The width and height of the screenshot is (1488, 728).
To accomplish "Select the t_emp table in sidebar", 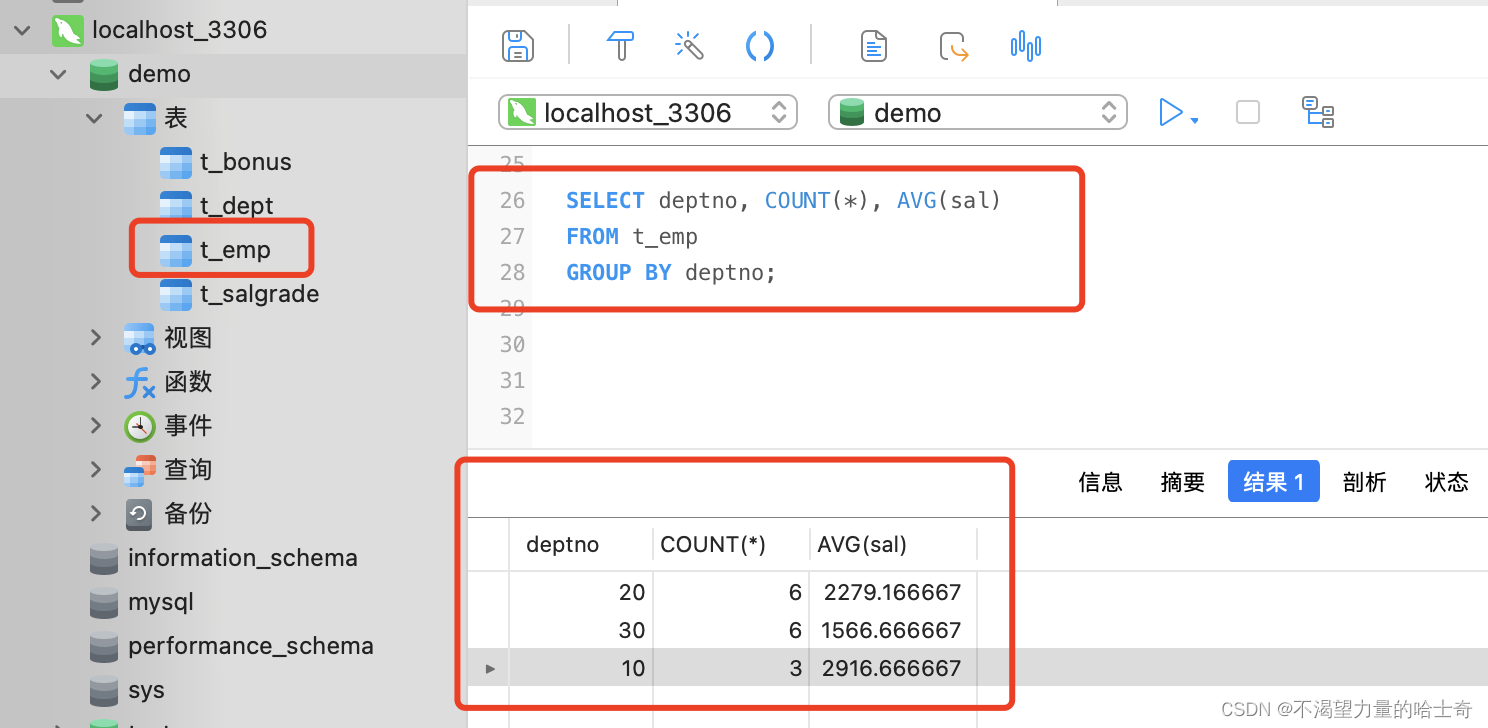I will pyautogui.click(x=234, y=250).
